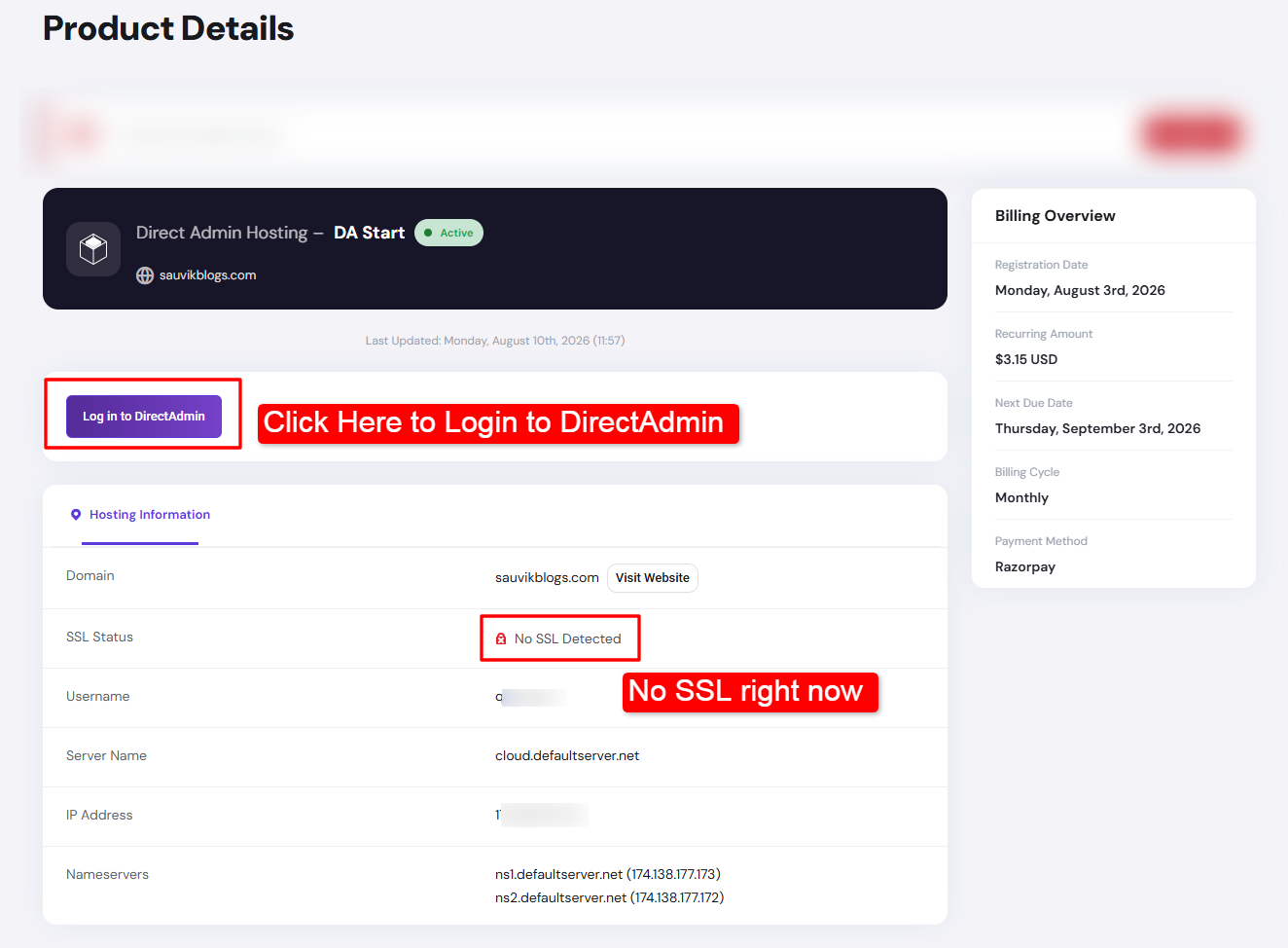Click the globe icon beside sauvikblogs.com
Screen dimensions: 1288x948
point(145,275)
